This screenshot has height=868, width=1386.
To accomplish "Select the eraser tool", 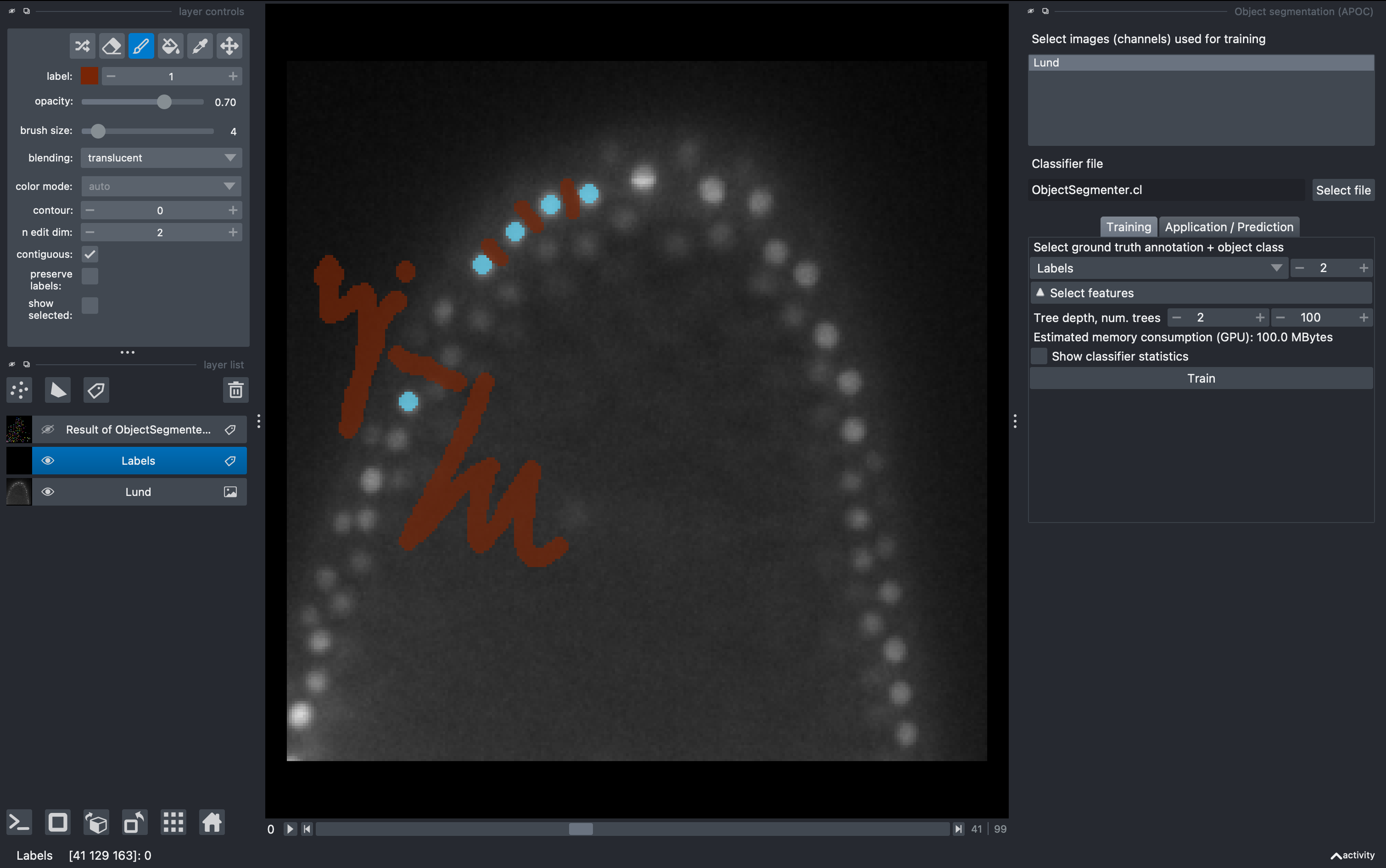I will coord(112,46).
